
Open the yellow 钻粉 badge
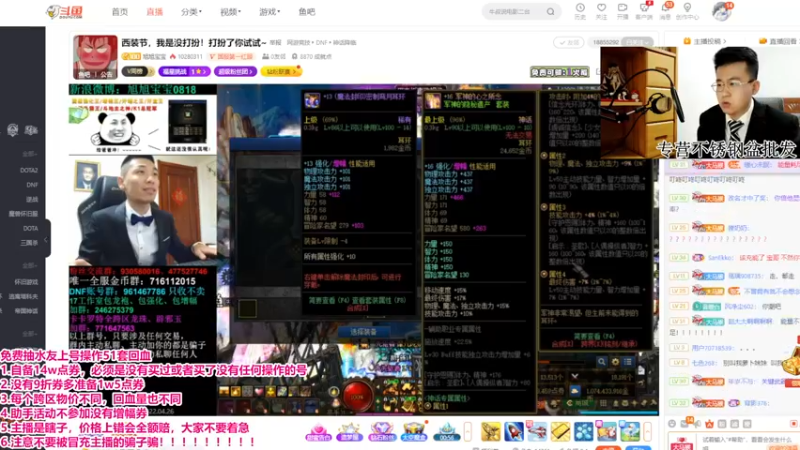pyautogui.click(x=281, y=72)
